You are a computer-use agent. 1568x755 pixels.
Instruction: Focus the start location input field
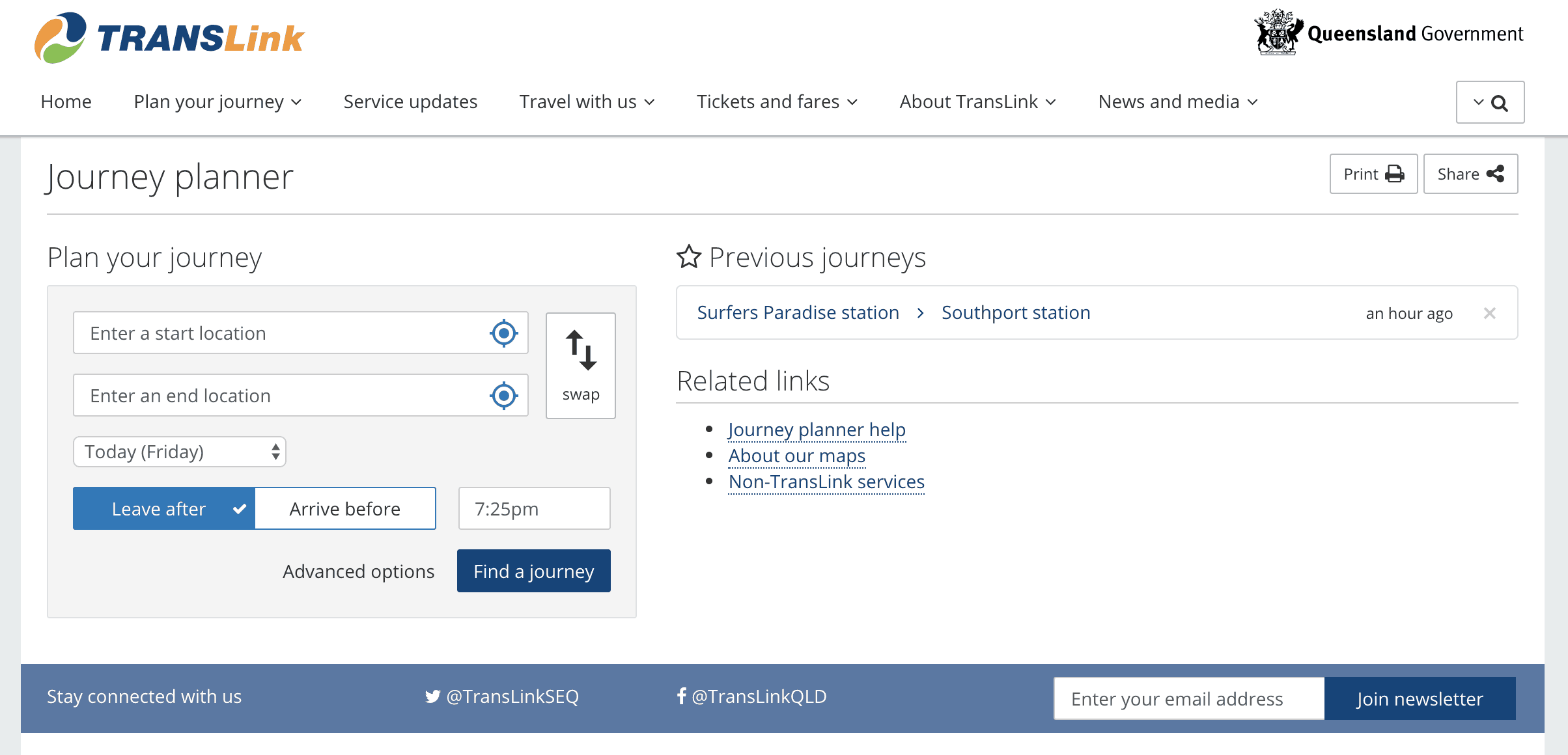click(x=301, y=333)
